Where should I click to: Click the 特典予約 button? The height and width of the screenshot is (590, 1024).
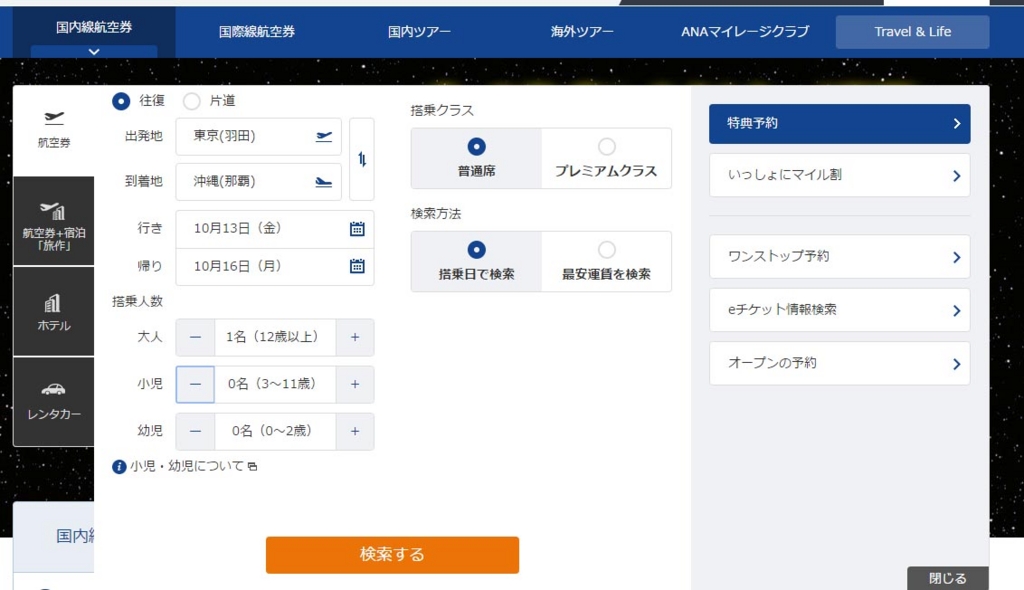[x=839, y=124]
